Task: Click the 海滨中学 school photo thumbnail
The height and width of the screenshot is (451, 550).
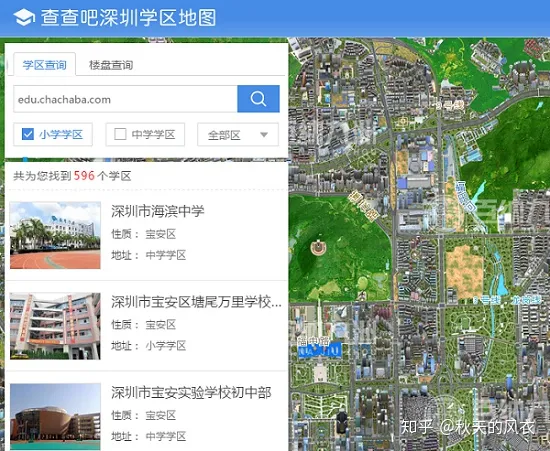Action: [x=55, y=235]
